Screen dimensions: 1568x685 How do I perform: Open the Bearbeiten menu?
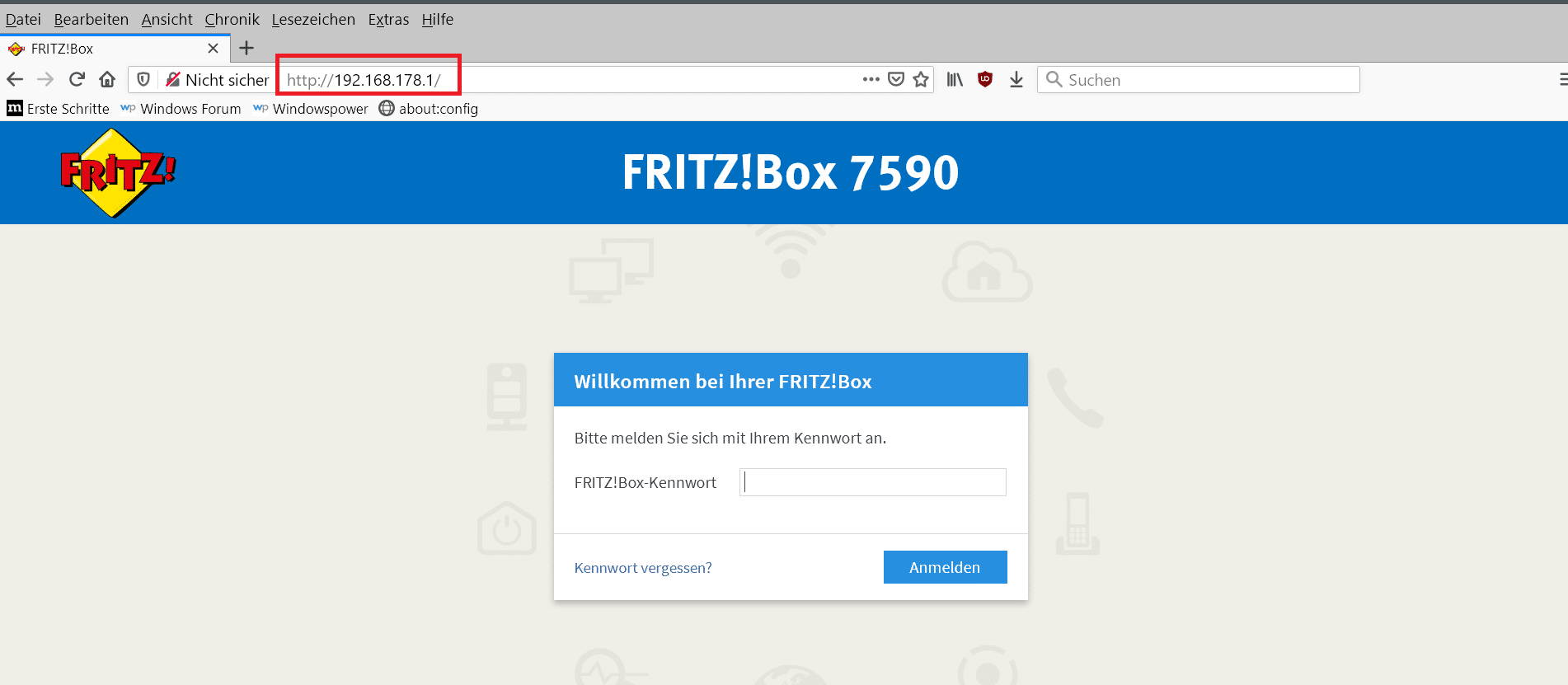pyautogui.click(x=92, y=19)
